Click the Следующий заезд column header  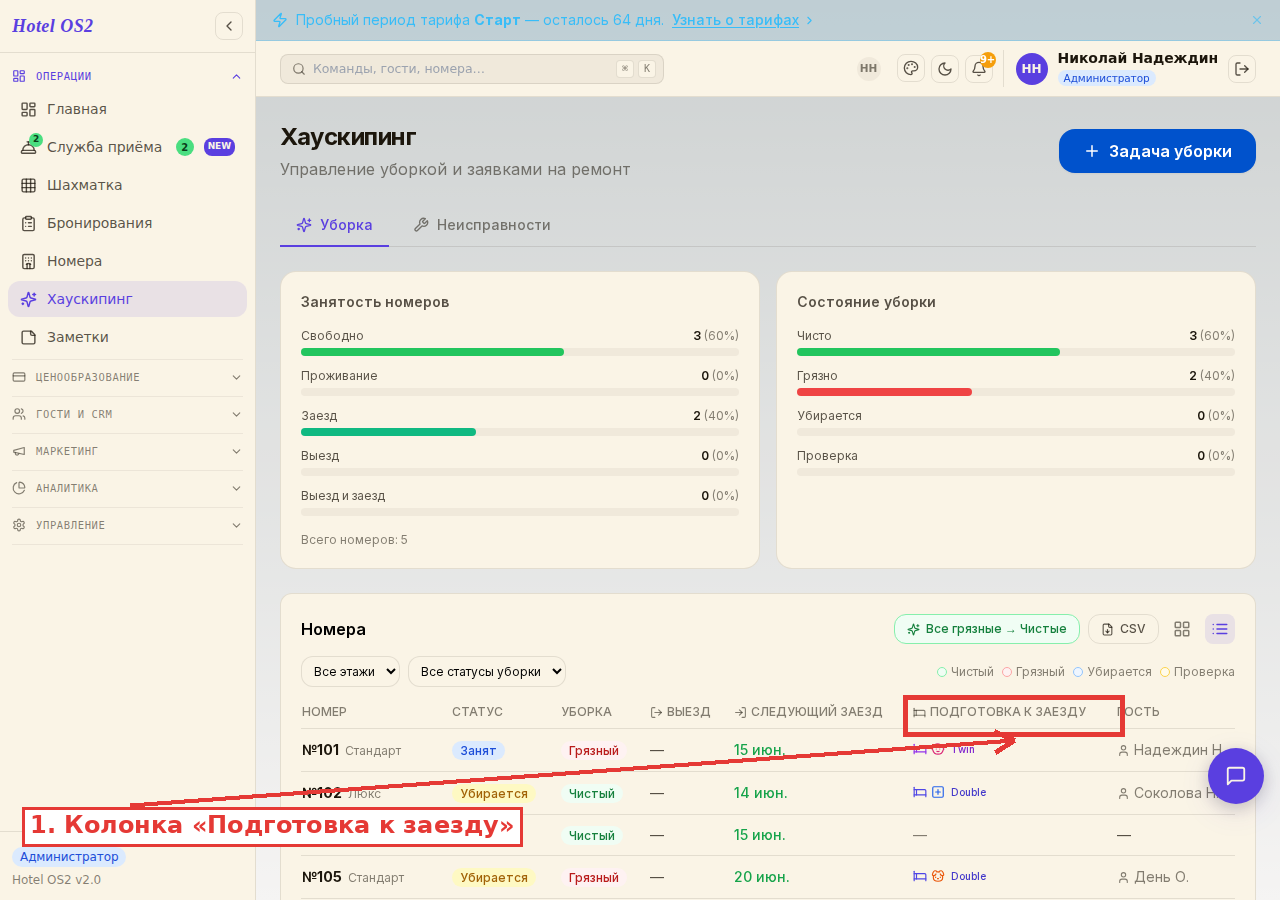pyautogui.click(x=808, y=712)
